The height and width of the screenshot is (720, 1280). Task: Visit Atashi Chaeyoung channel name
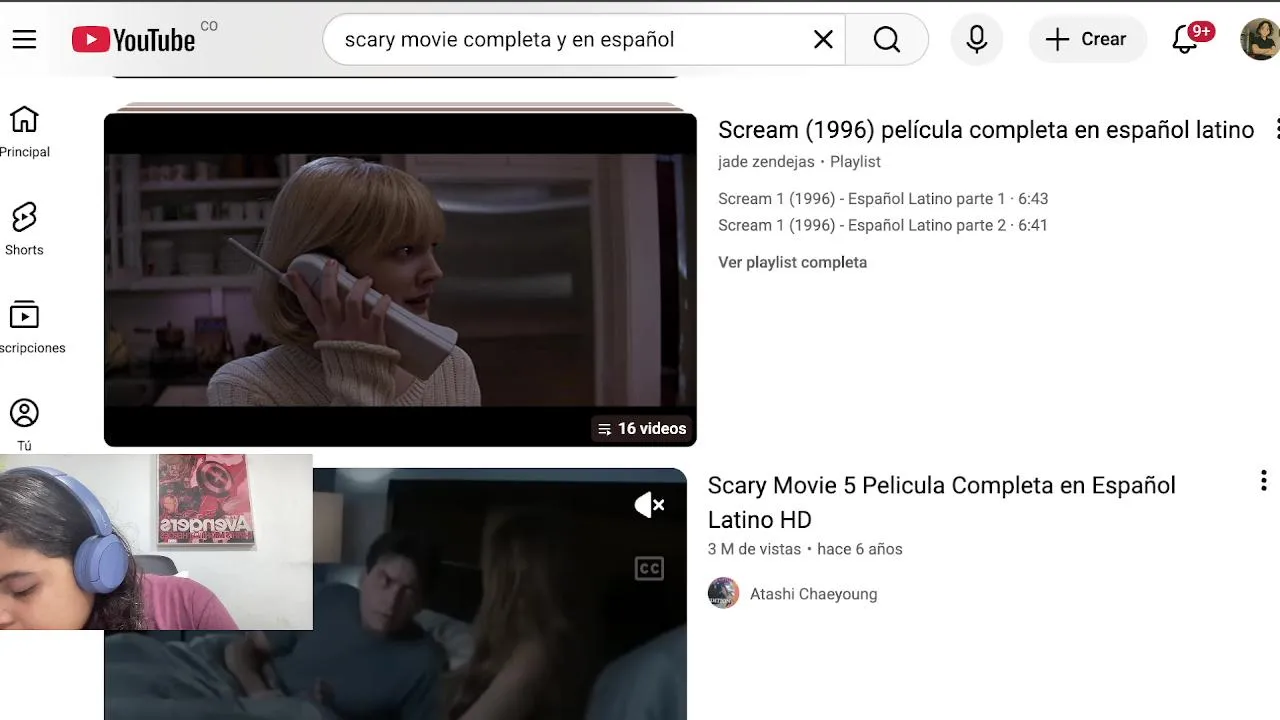tap(813, 594)
